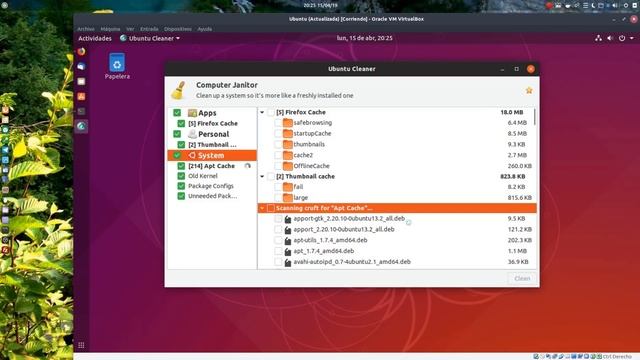The height and width of the screenshot is (360, 640).
Task: Click the 823.8 KB Thumbnail cache size value
Action: pos(513,176)
